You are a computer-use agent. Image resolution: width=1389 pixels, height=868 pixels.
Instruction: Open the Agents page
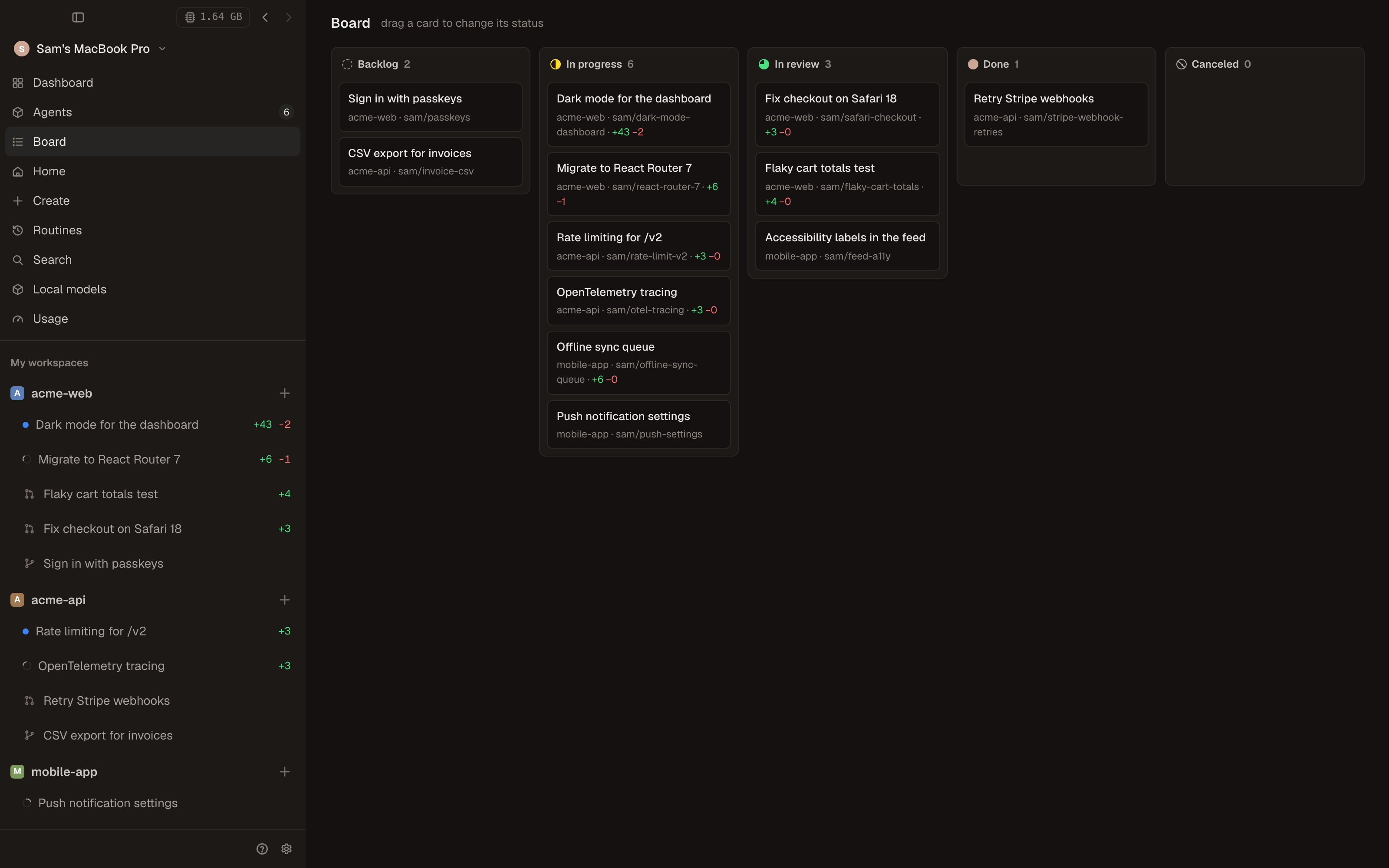153,112
